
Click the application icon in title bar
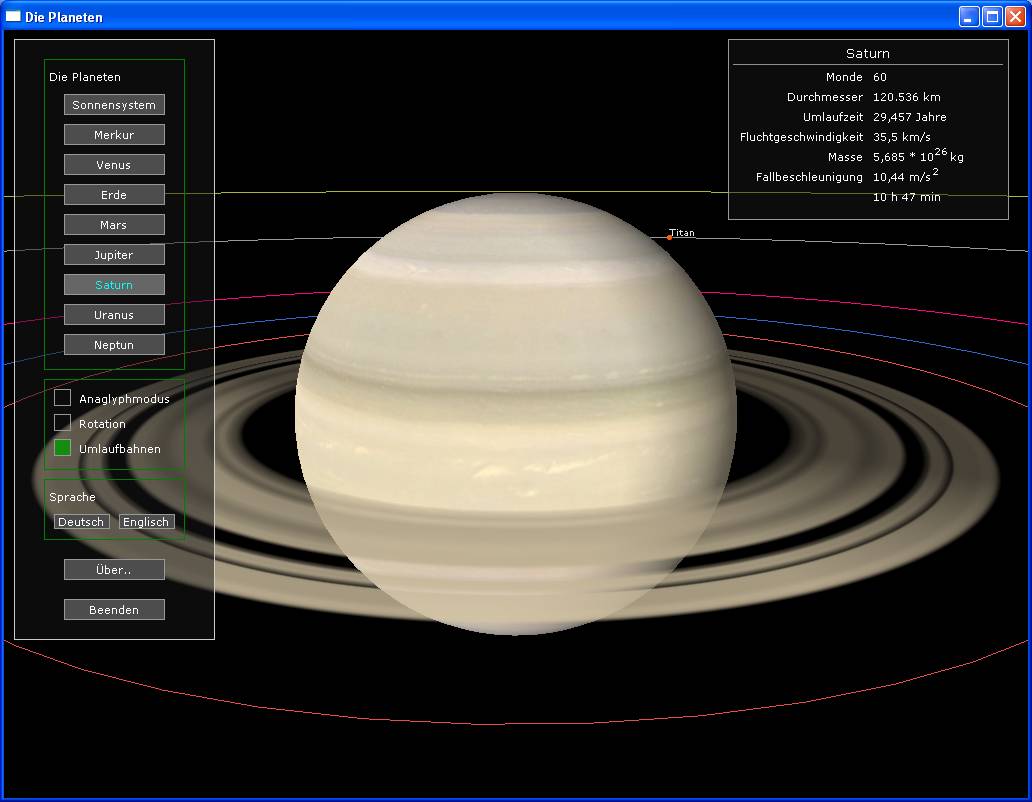(x=13, y=16)
